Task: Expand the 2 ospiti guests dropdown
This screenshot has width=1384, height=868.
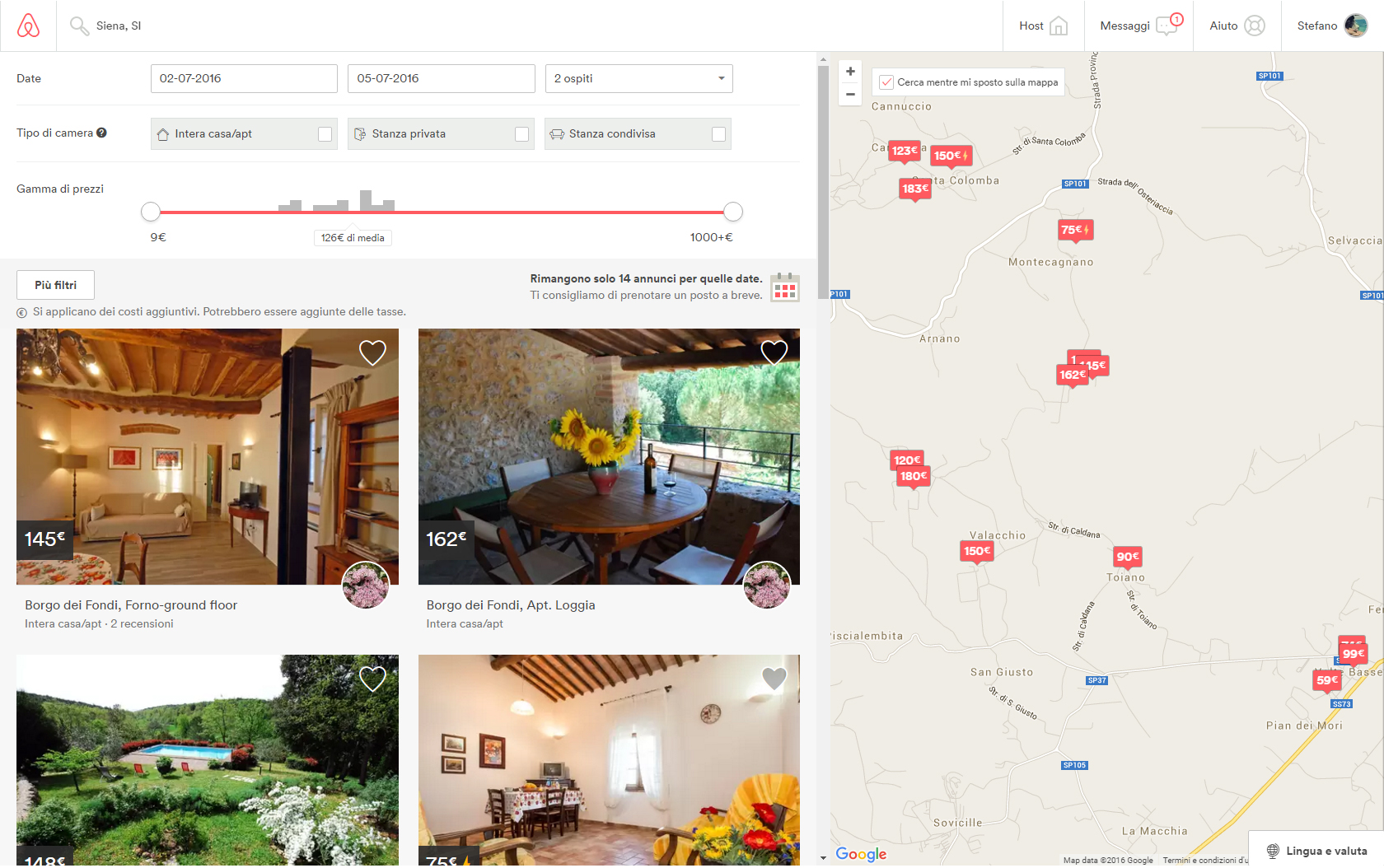Action: click(638, 78)
